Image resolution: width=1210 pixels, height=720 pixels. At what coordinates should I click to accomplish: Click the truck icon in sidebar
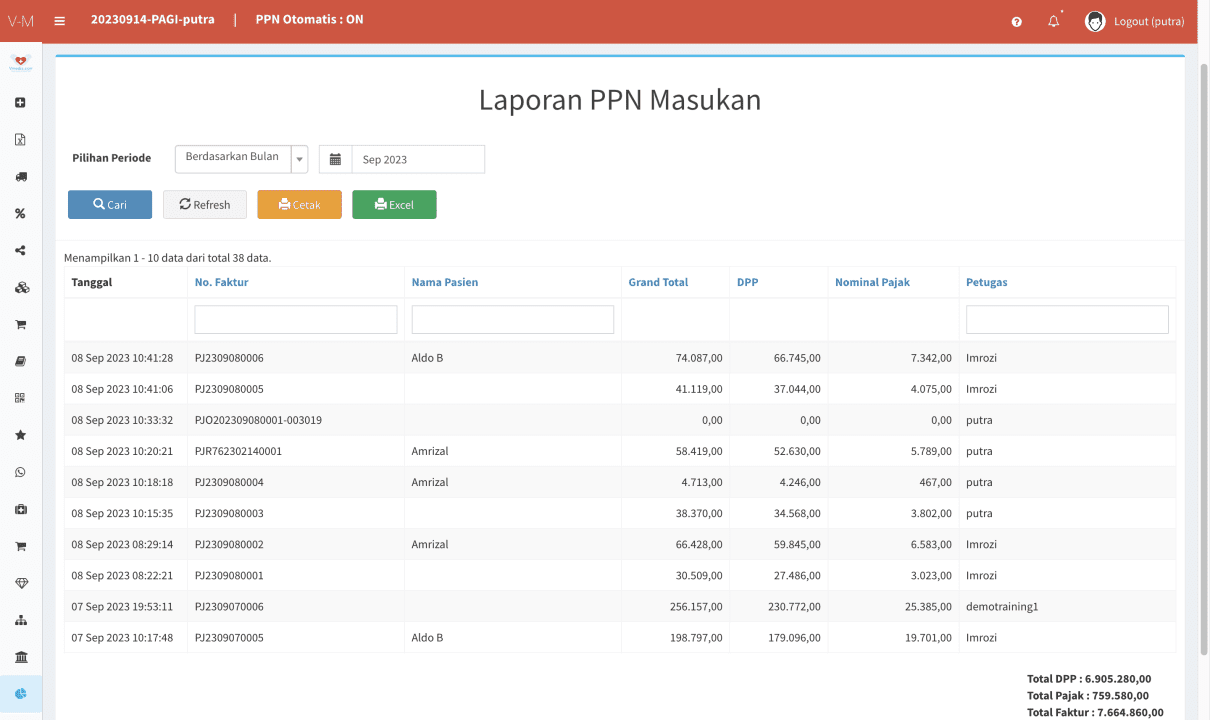pos(21,177)
